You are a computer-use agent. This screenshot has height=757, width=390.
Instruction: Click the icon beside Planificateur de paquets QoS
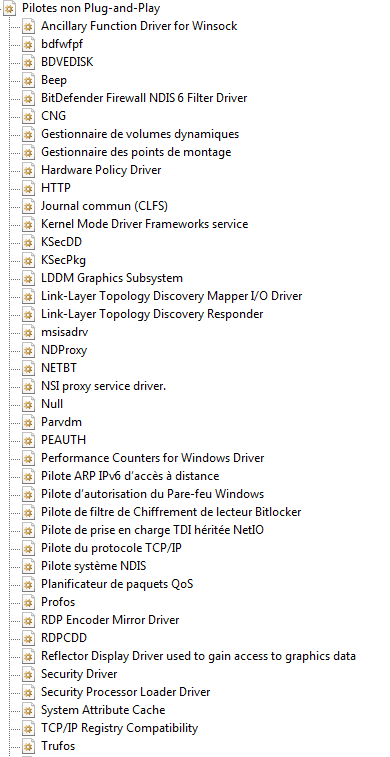[28, 585]
